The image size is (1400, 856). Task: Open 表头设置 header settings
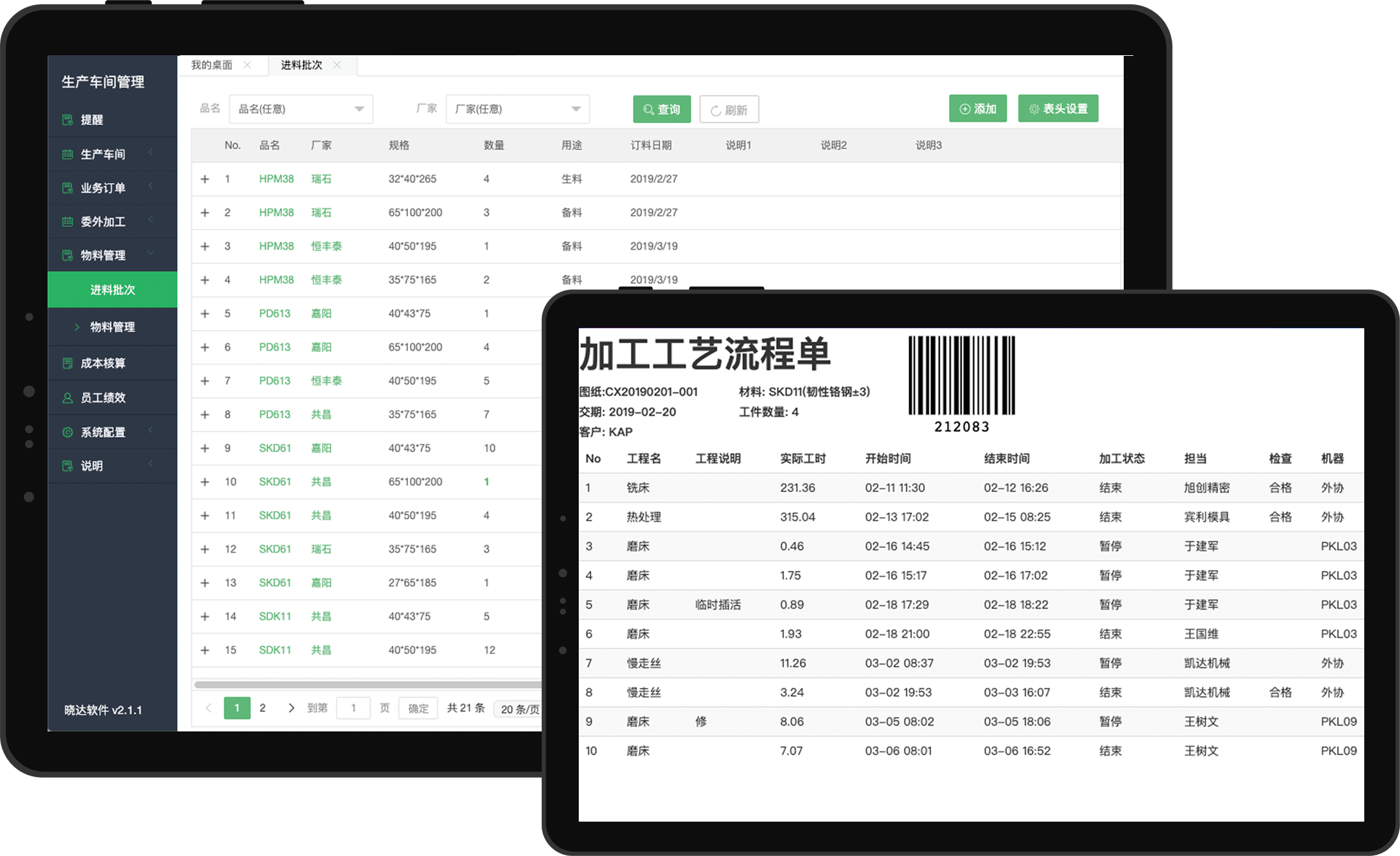[1058, 109]
